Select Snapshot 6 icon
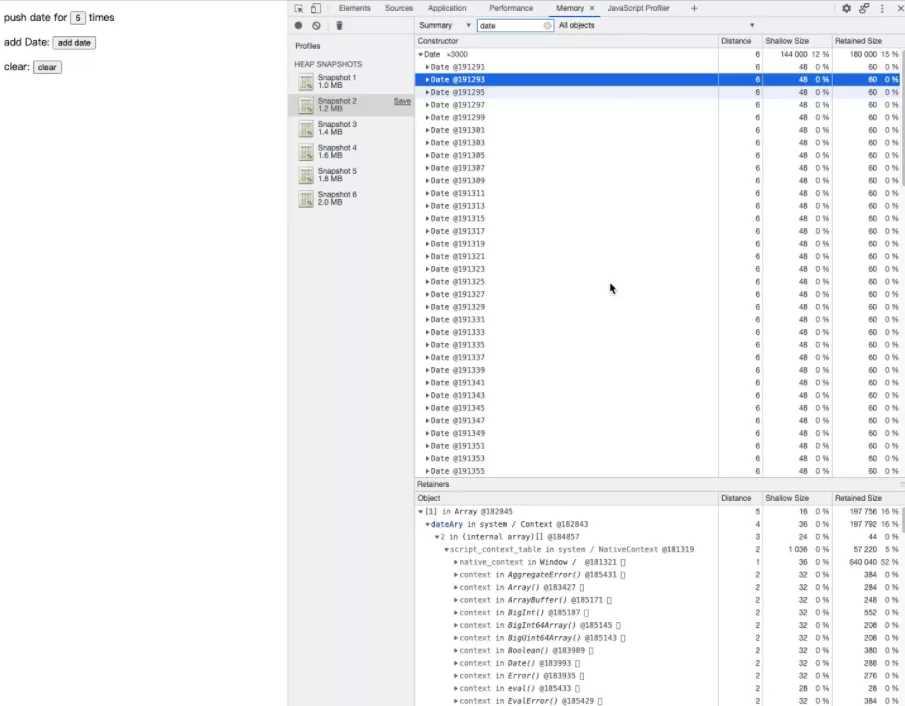The height and width of the screenshot is (706, 905). [x=306, y=199]
